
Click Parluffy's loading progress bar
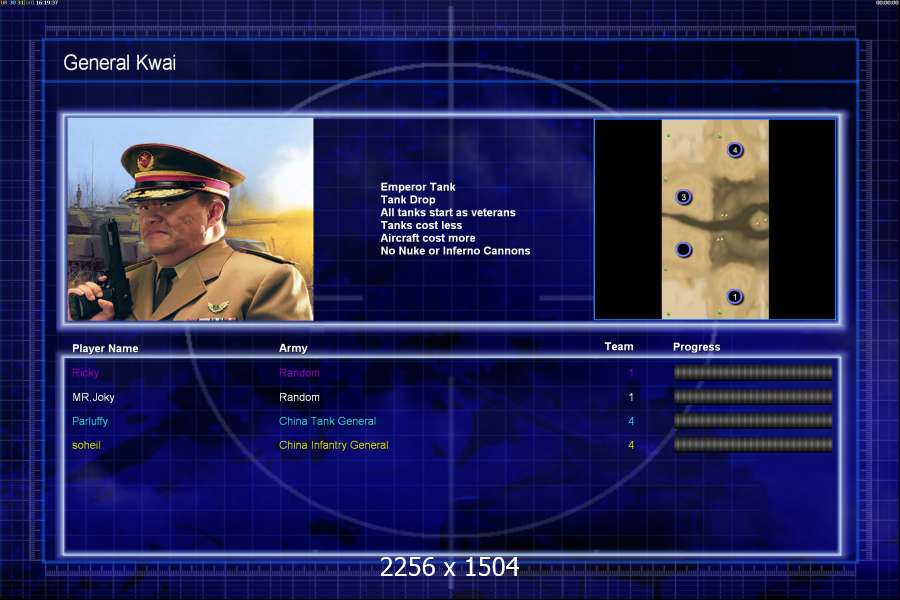tap(753, 421)
